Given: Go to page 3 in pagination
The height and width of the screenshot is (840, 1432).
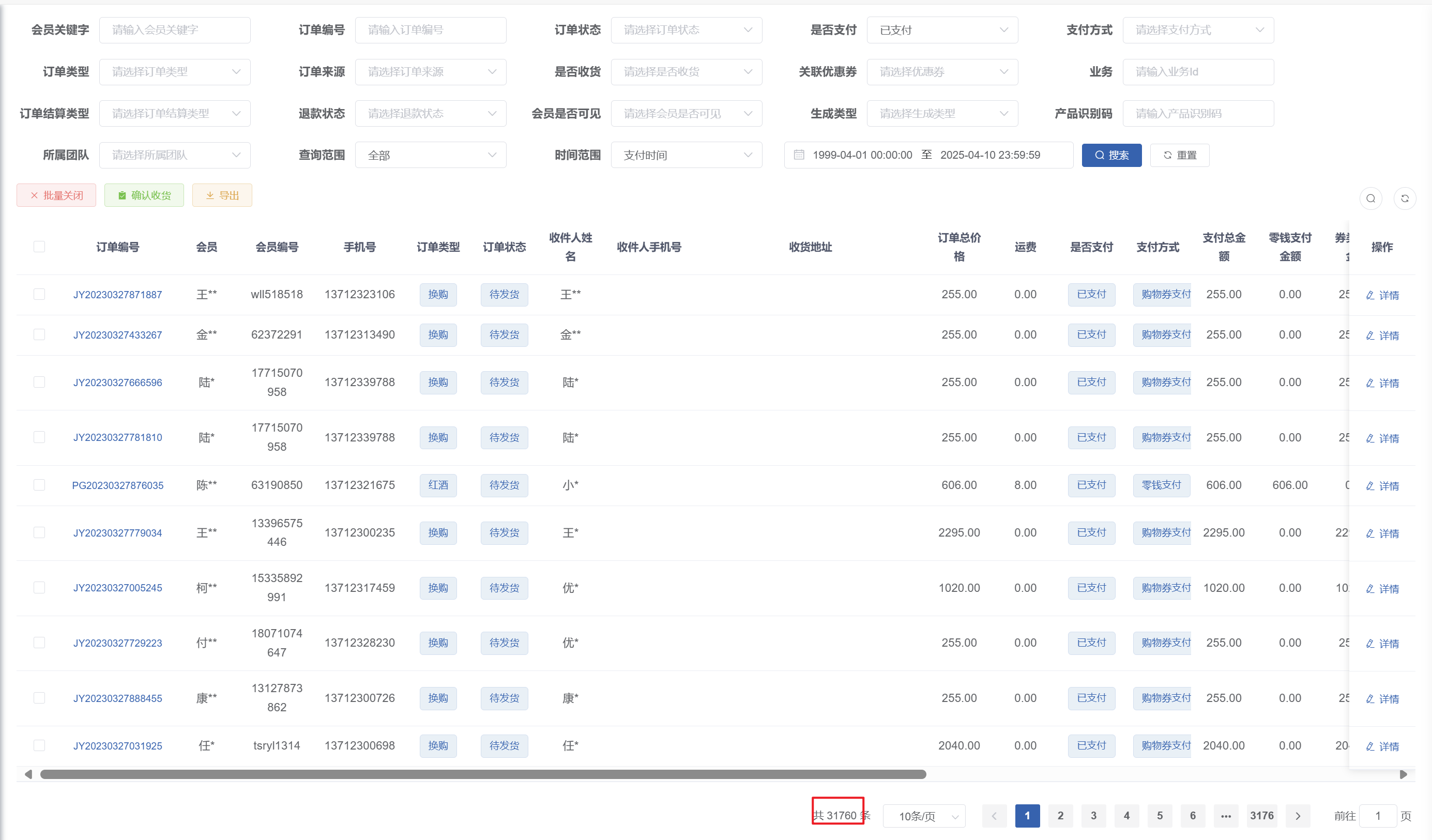Looking at the screenshot, I should (1093, 816).
